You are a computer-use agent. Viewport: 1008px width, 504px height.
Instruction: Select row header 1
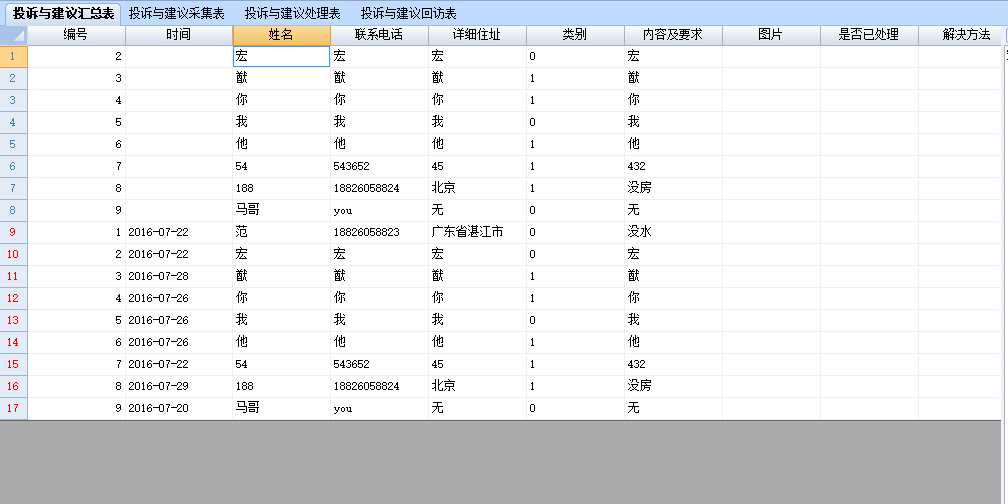pos(14,57)
